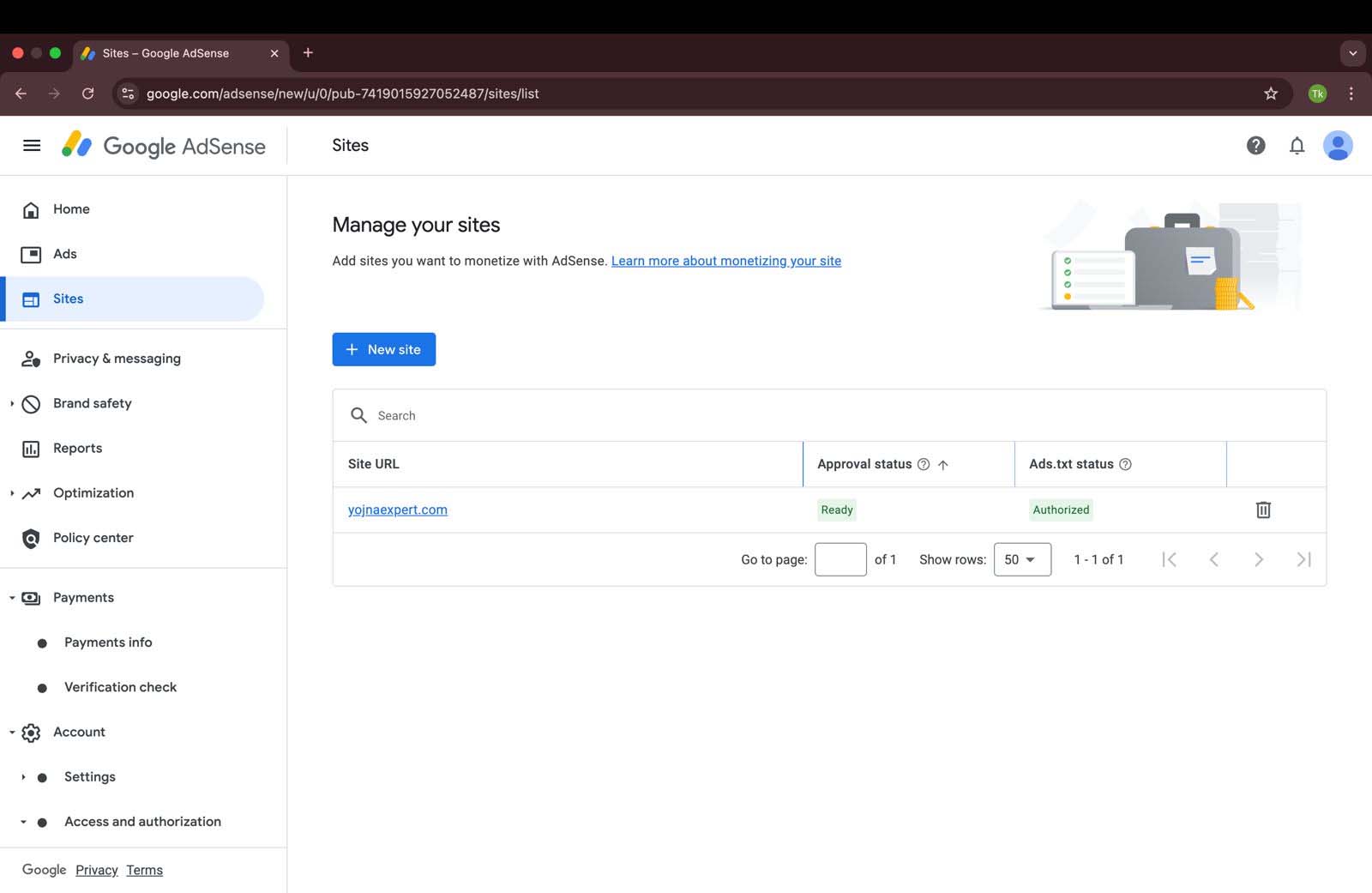Viewport: 1372px width, 893px height.
Task: Go to the first page of sites
Action: 1169,559
